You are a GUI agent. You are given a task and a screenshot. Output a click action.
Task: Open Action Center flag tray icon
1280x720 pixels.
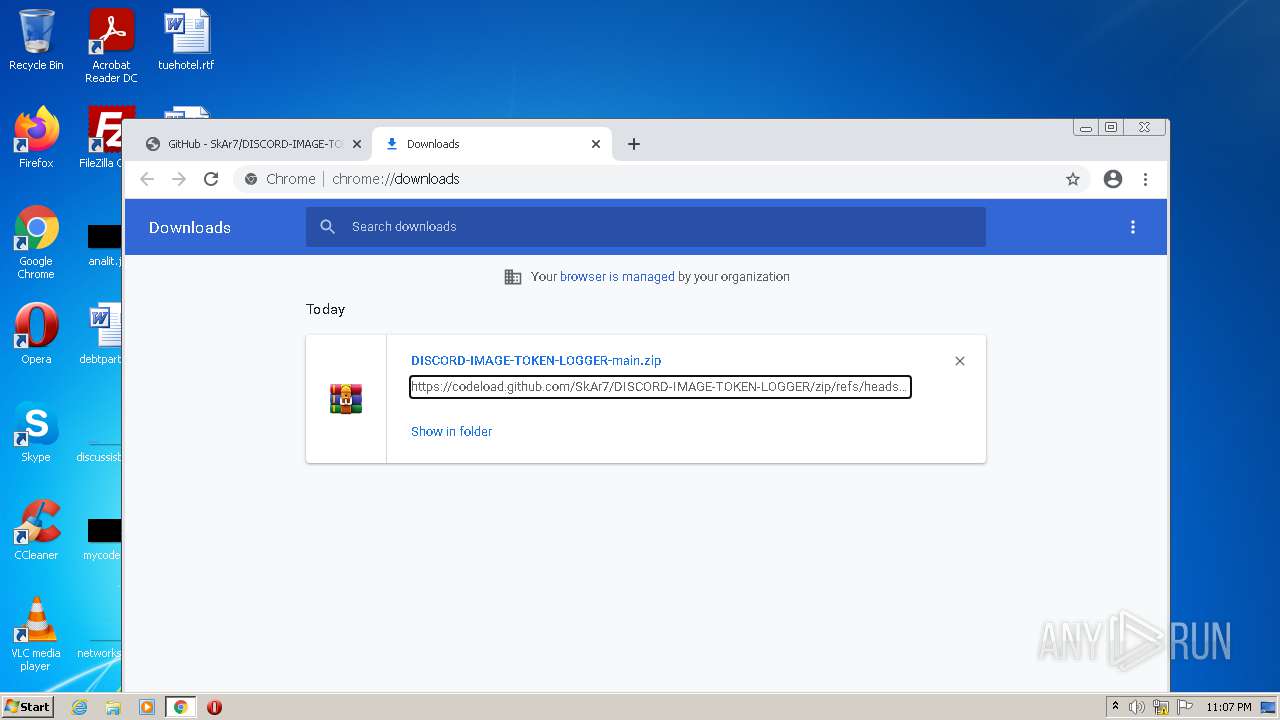pyautogui.click(x=1184, y=707)
